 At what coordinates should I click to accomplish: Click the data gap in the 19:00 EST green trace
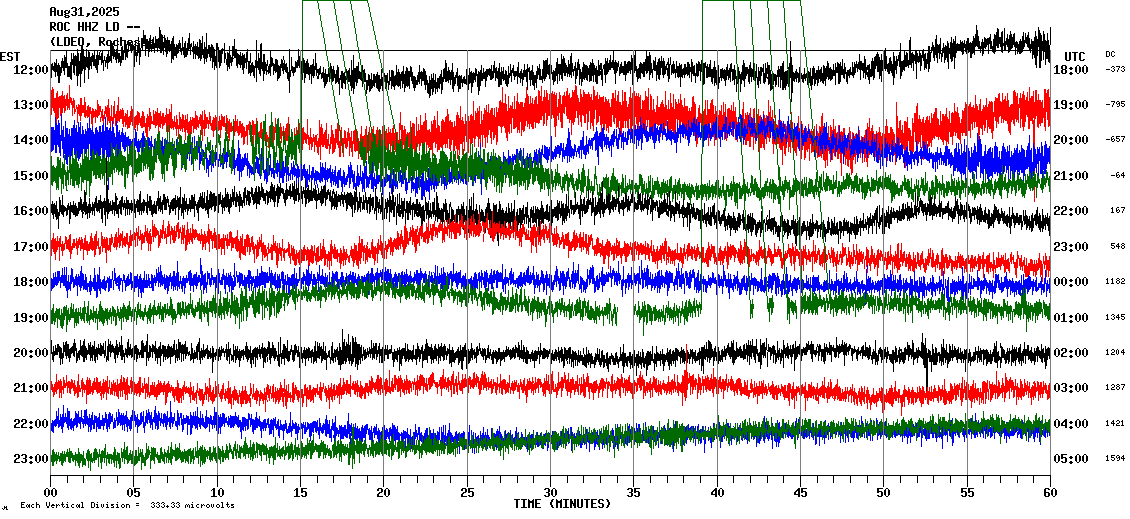coord(626,312)
